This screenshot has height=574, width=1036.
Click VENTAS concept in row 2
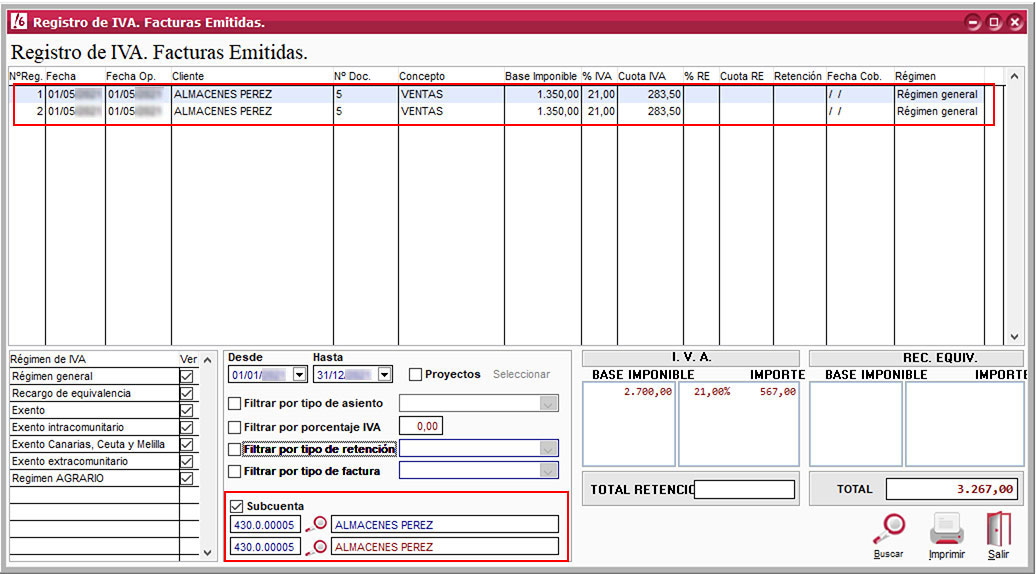tap(422, 112)
